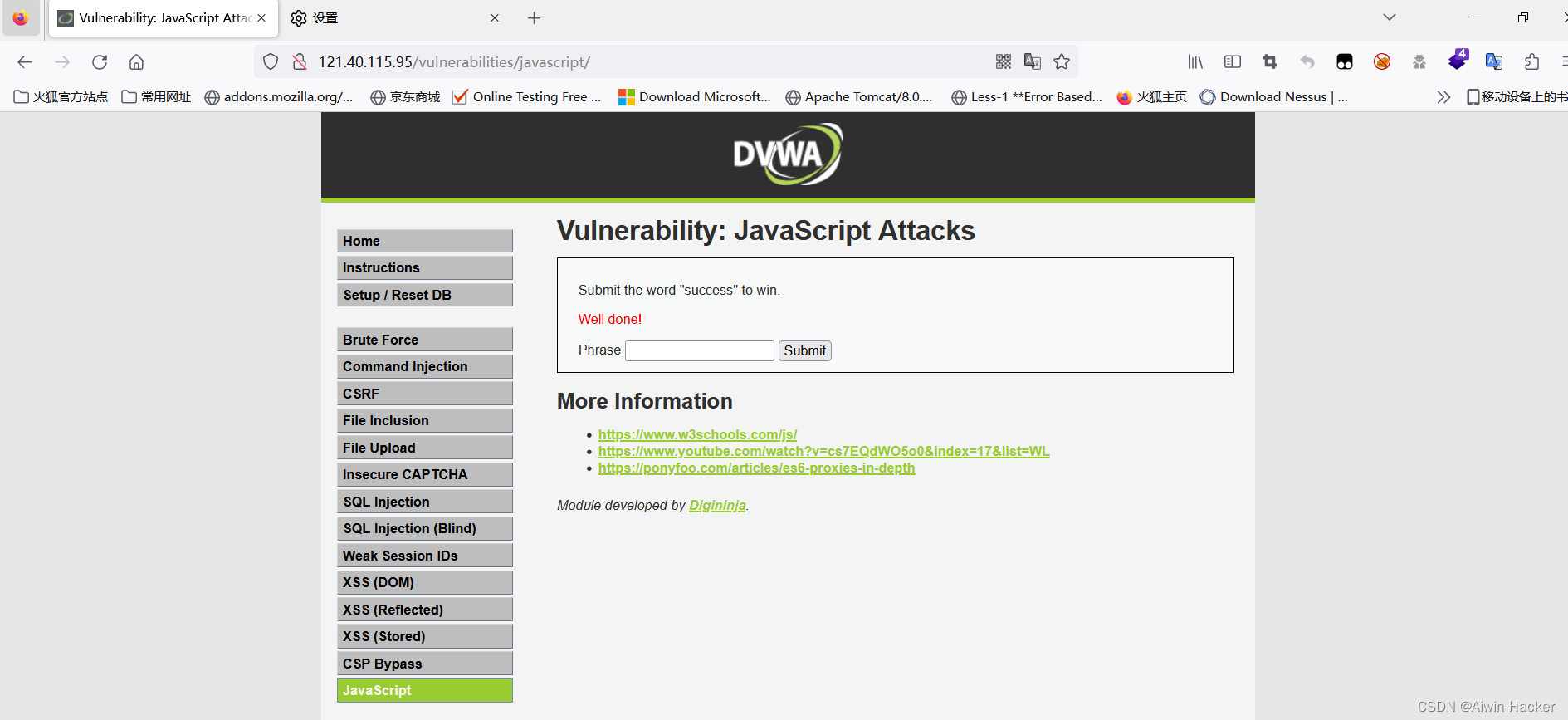Open the Command Injection module
This screenshot has width=1568, height=720.
pos(425,366)
